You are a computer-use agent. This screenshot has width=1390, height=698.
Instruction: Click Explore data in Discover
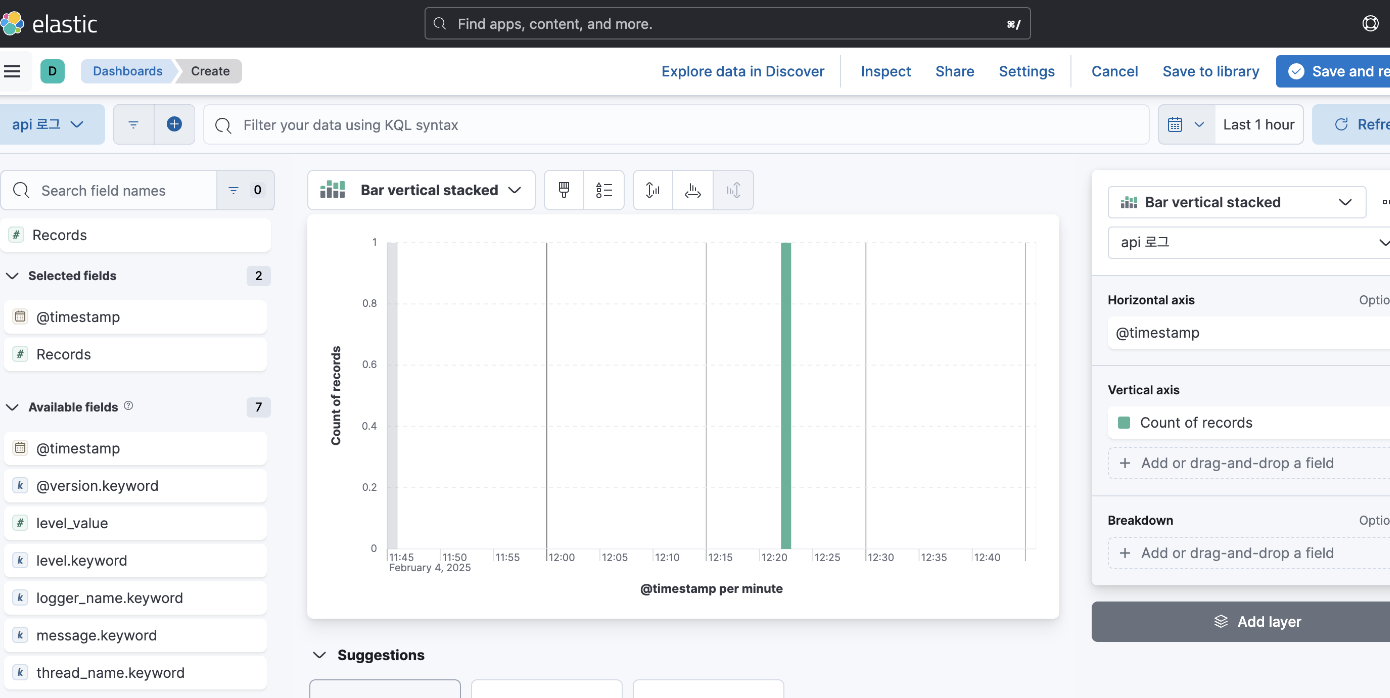click(x=743, y=71)
